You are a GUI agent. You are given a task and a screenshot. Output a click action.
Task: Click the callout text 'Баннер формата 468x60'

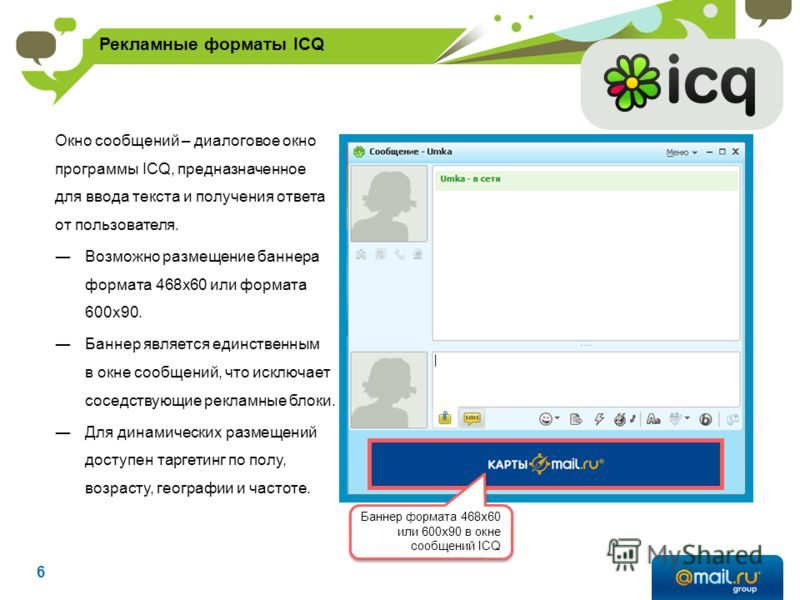430,516
